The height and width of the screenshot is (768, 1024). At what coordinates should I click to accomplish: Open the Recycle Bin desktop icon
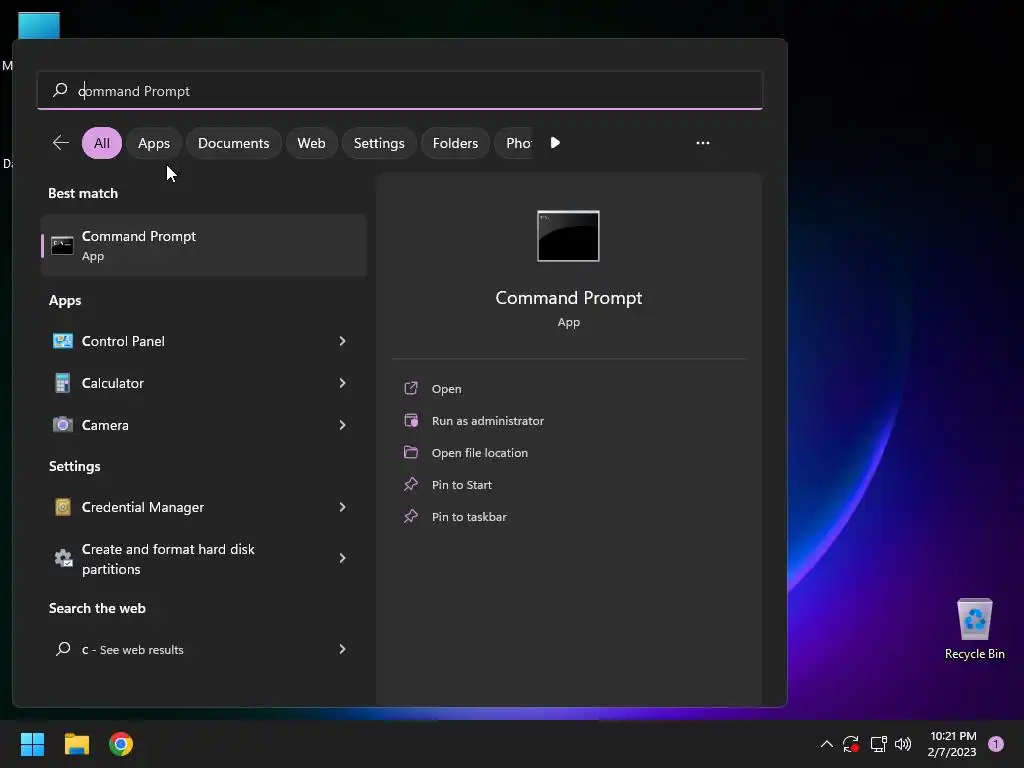point(974,629)
